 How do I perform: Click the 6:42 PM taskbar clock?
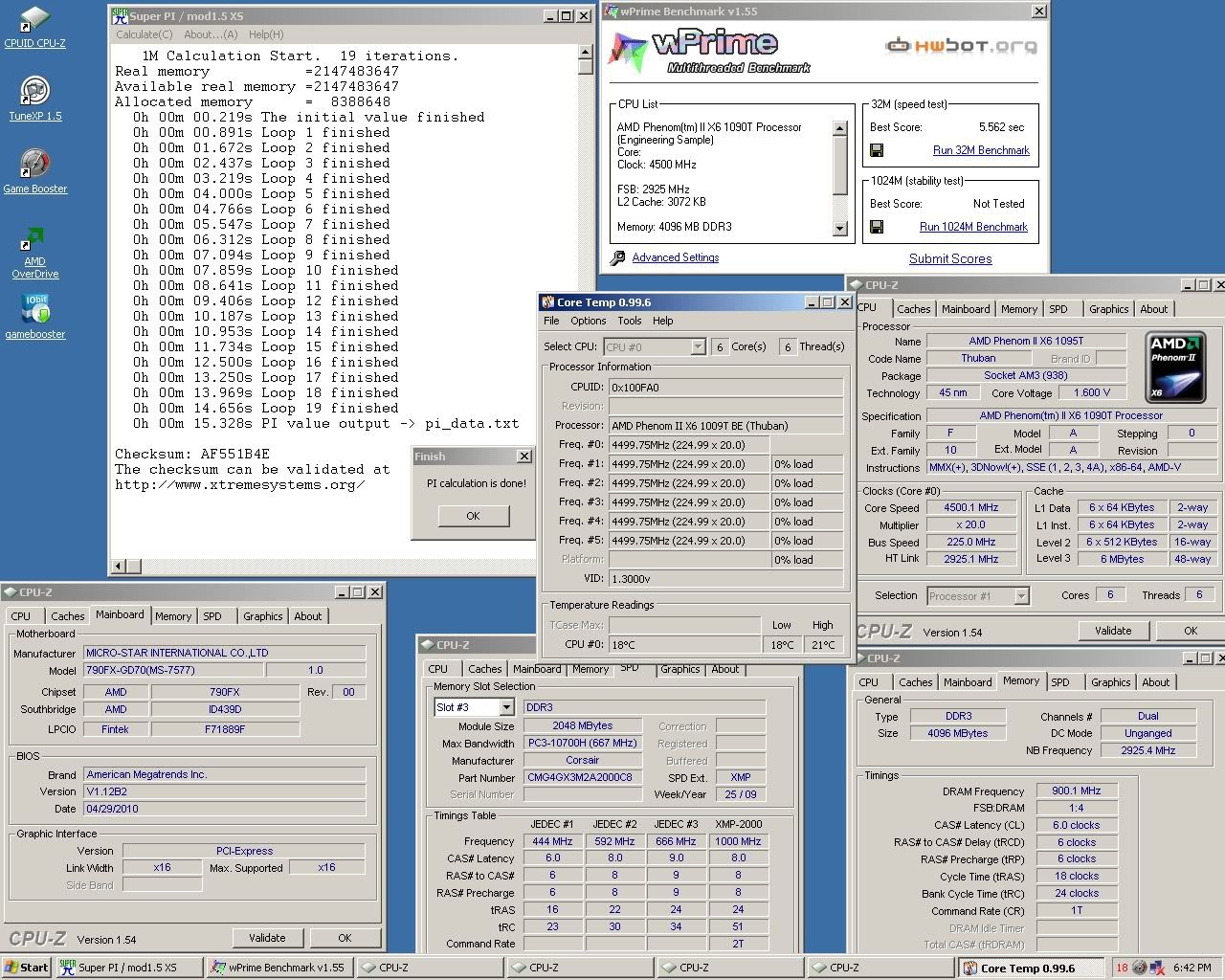pos(1192,968)
